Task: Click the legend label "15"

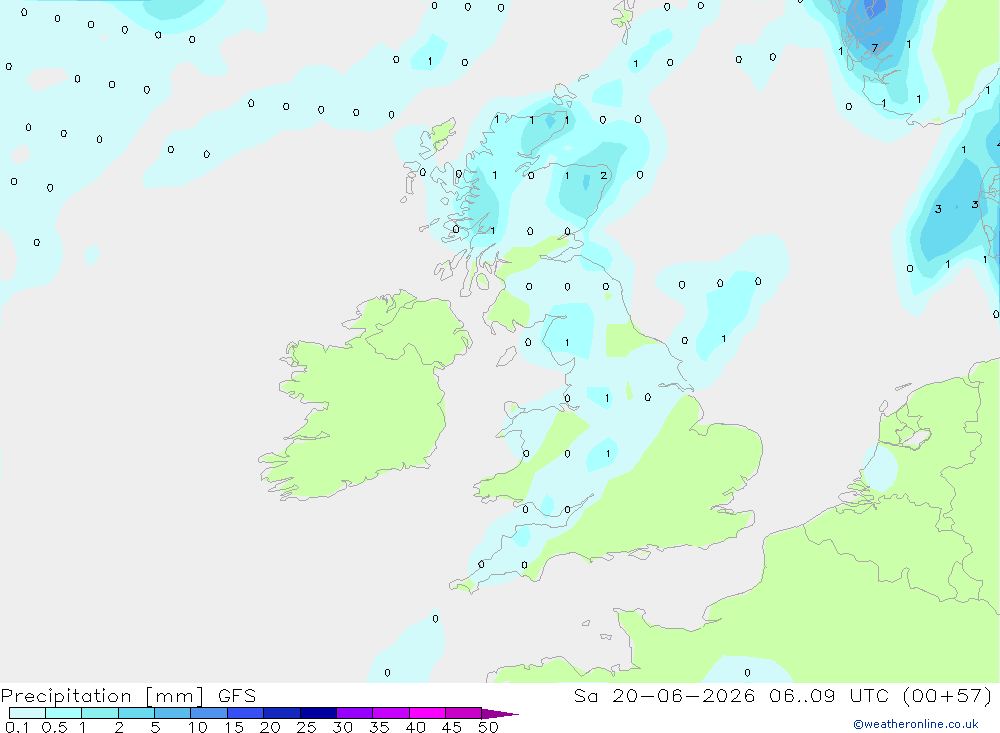Action: click(x=233, y=727)
